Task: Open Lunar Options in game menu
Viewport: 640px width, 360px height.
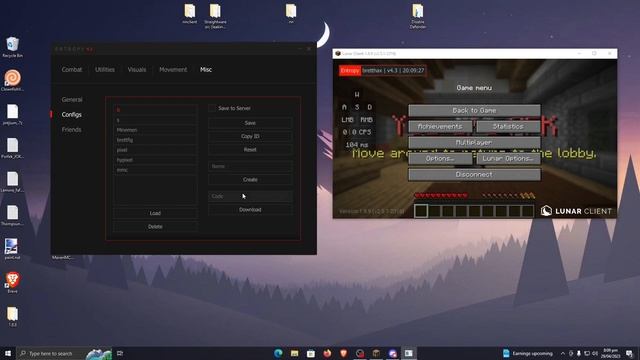Action: (x=508, y=158)
